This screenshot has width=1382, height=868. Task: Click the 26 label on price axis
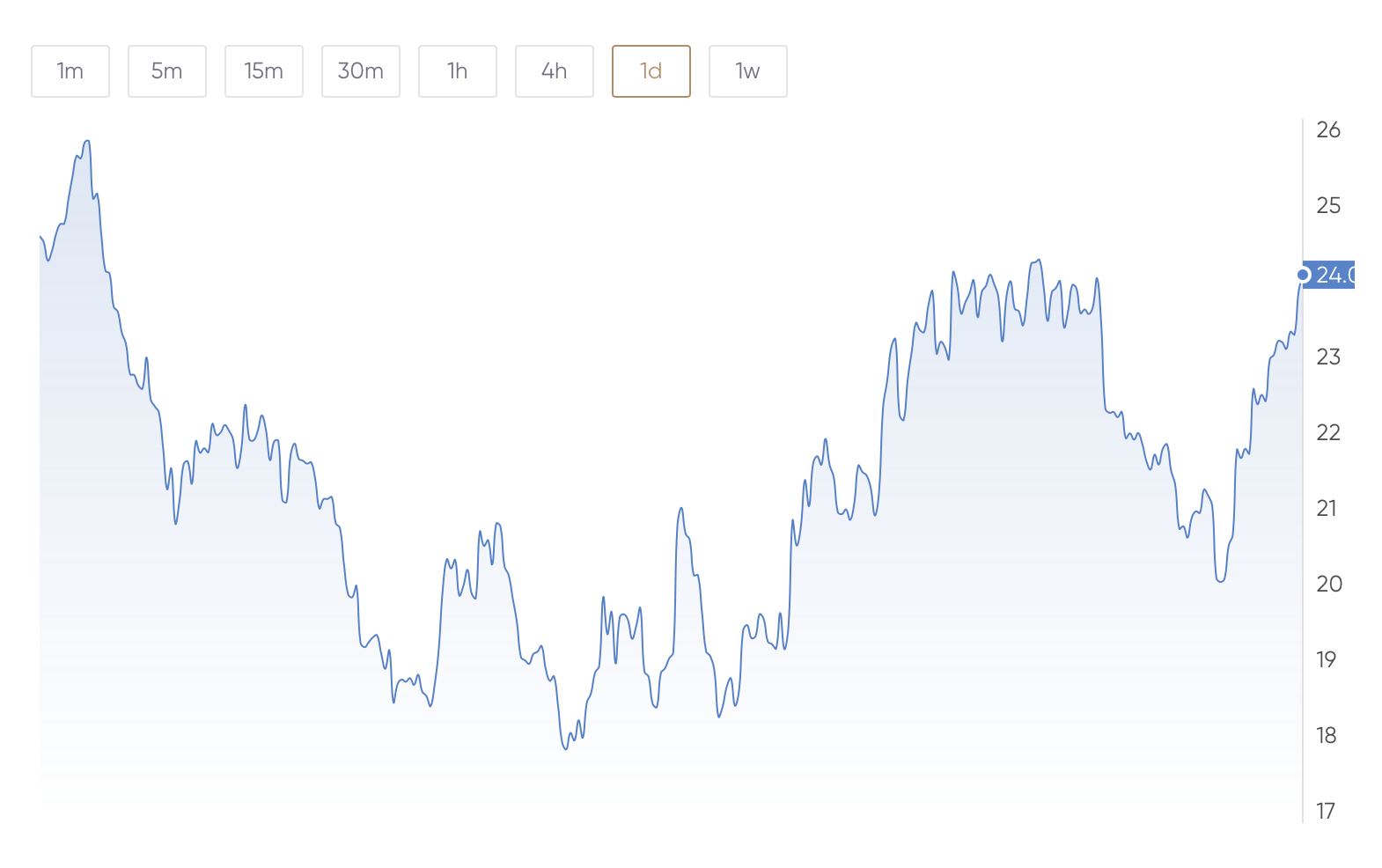1328,130
